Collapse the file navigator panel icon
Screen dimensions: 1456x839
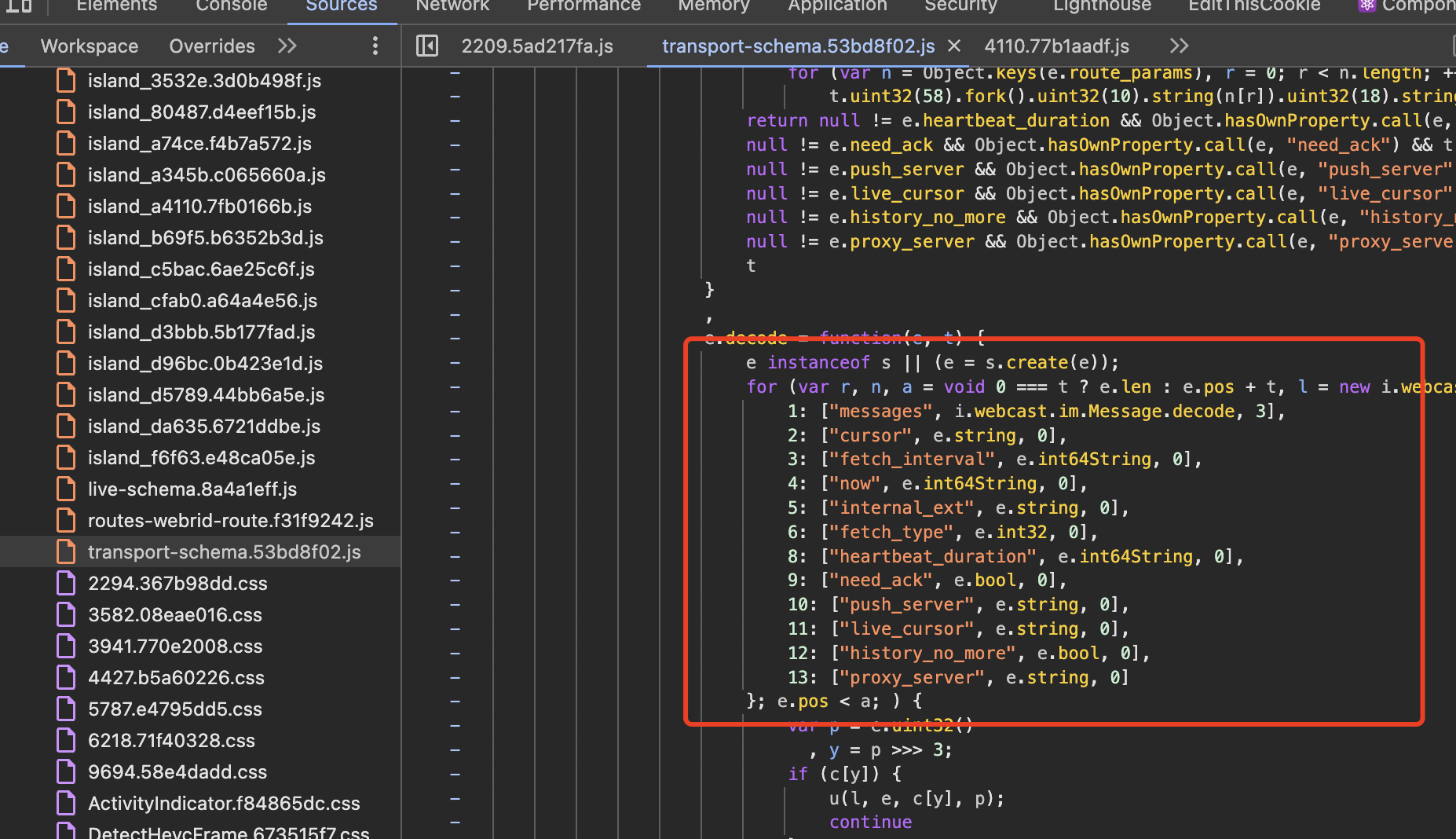tap(426, 46)
